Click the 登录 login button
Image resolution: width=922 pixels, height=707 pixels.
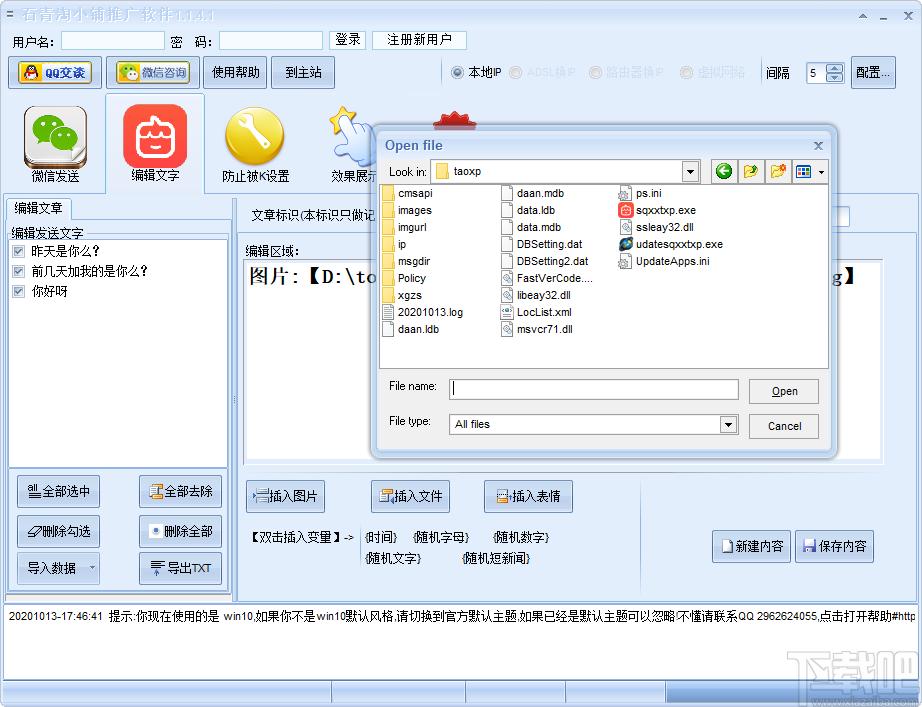[348, 40]
